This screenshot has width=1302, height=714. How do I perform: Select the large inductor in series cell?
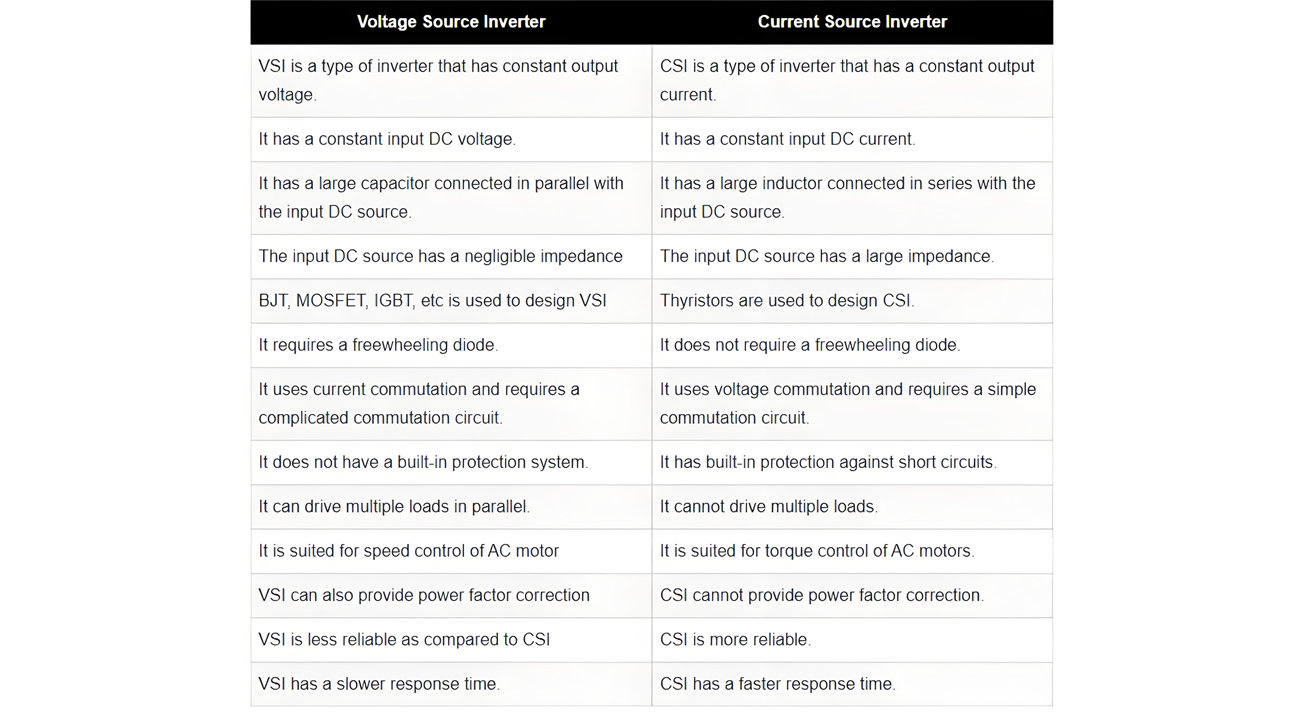click(852, 198)
